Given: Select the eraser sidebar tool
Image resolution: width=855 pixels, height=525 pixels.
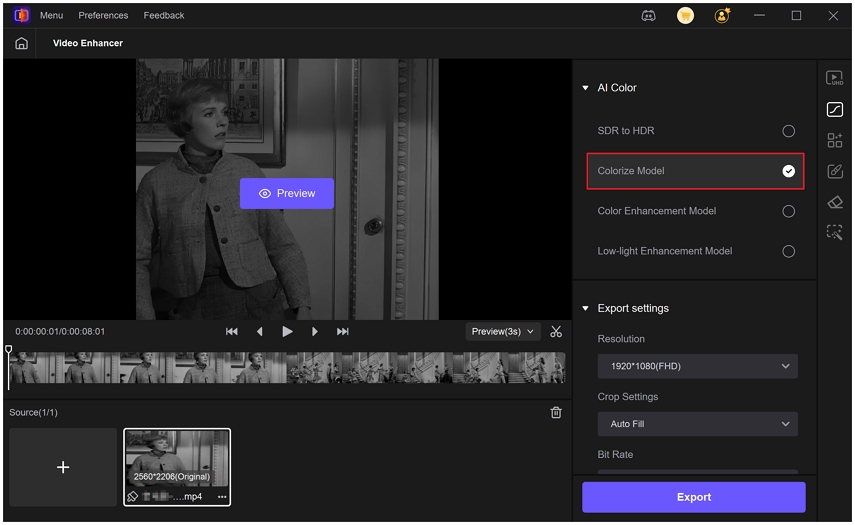Looking at the screenshot, I should coord(834,202).
